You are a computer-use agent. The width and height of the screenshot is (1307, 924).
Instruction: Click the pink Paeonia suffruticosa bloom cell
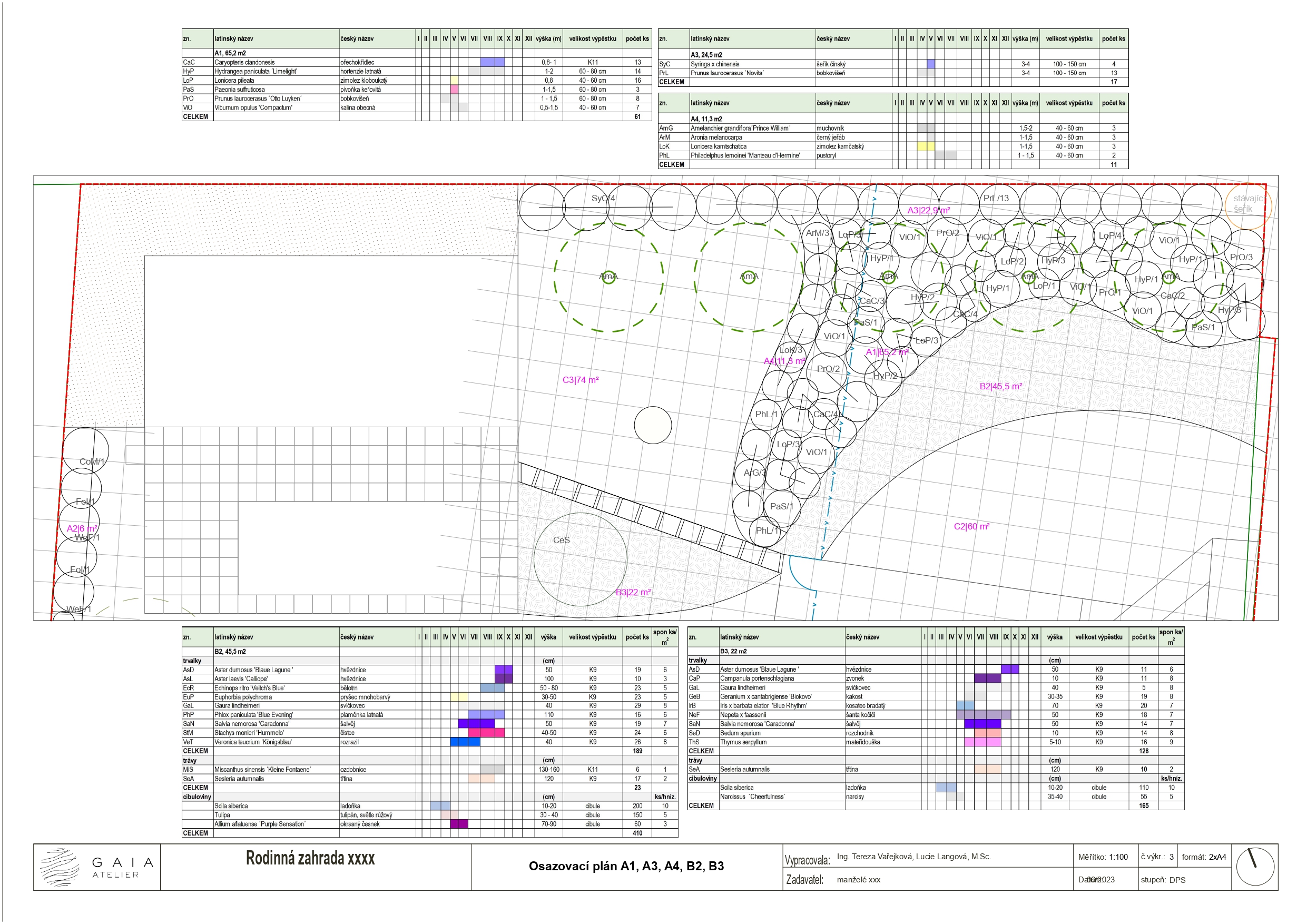pyautogui.click(x=454, y=90)
